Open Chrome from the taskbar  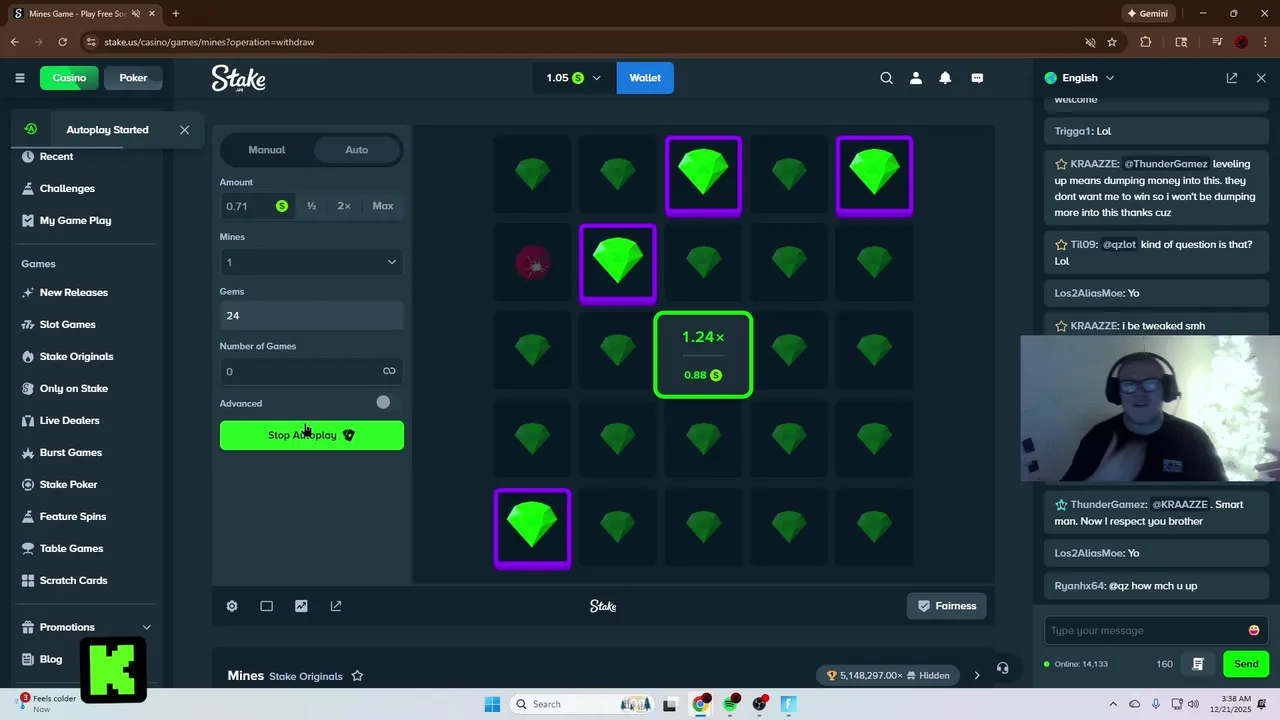[x=701, y=704]
